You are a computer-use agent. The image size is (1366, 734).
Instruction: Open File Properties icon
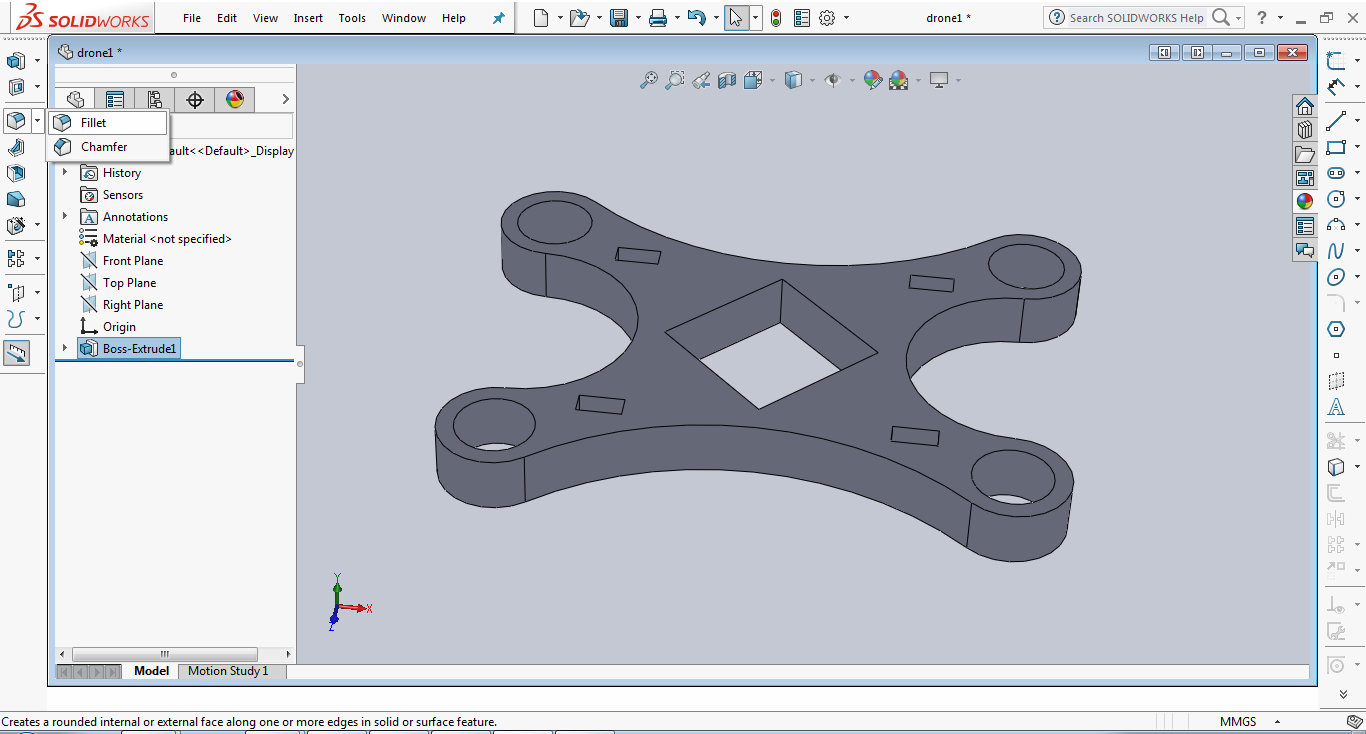(801, 18)
